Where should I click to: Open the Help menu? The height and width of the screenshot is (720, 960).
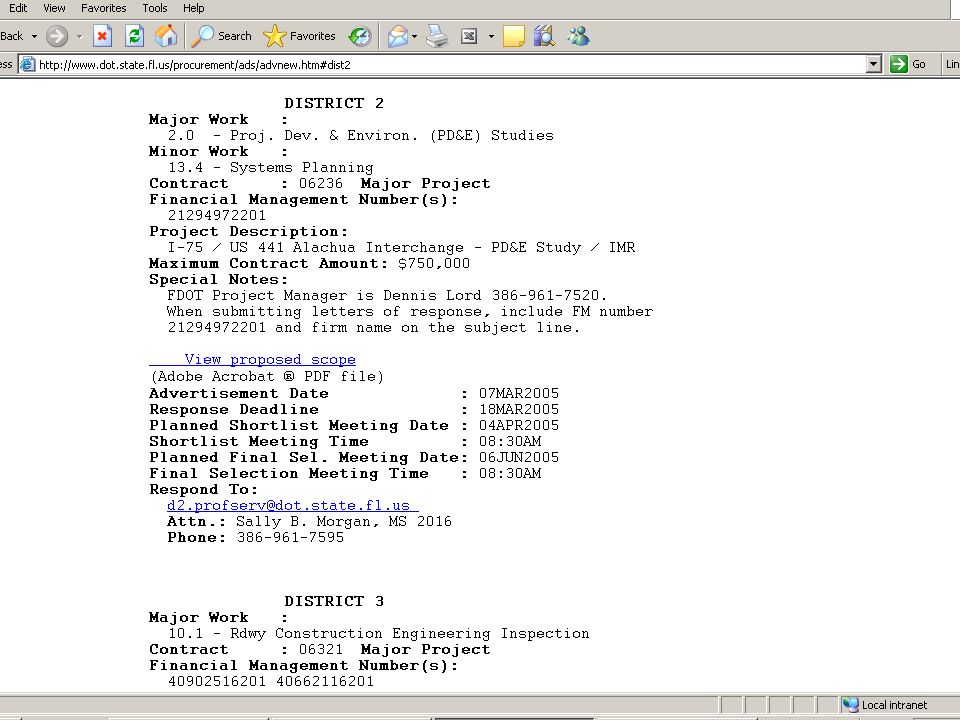pos(193,8)
